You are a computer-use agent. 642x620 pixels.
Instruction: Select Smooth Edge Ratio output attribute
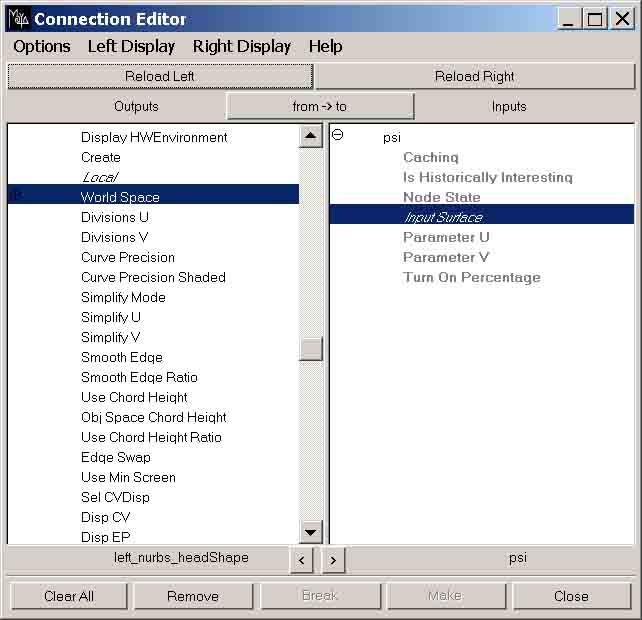(x=139, y=377)
